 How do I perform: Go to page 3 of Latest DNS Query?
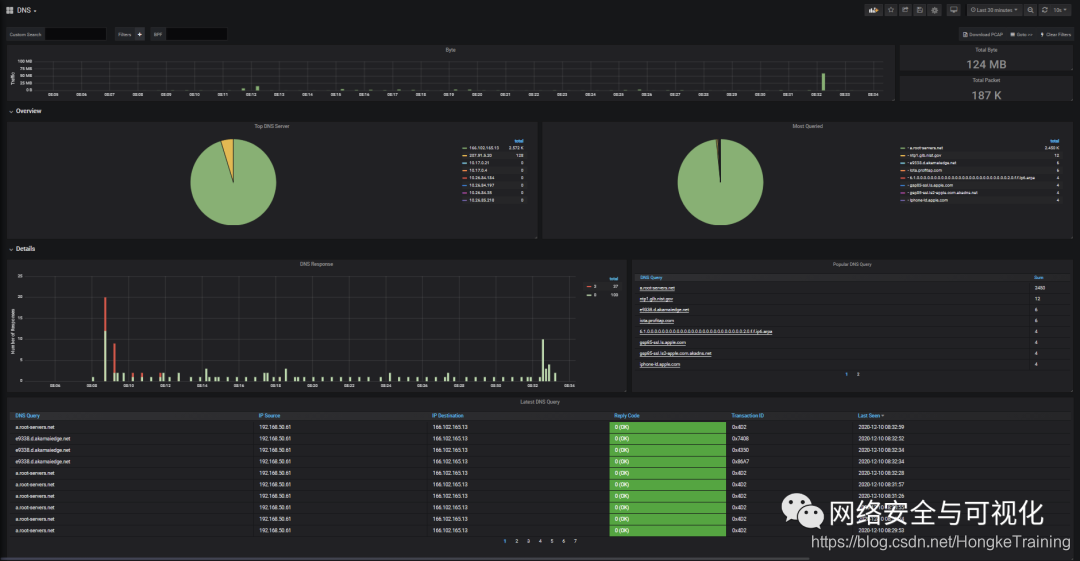tap(528, 541)
